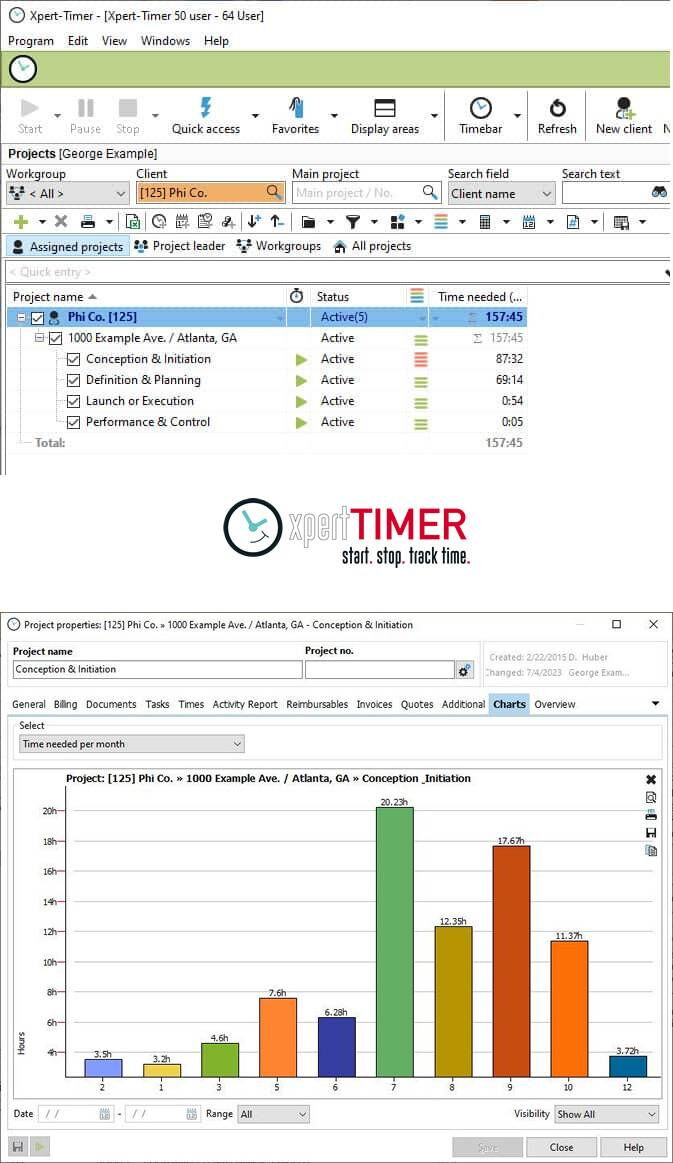Open the Search field Client name dropdown

(502, 194)
